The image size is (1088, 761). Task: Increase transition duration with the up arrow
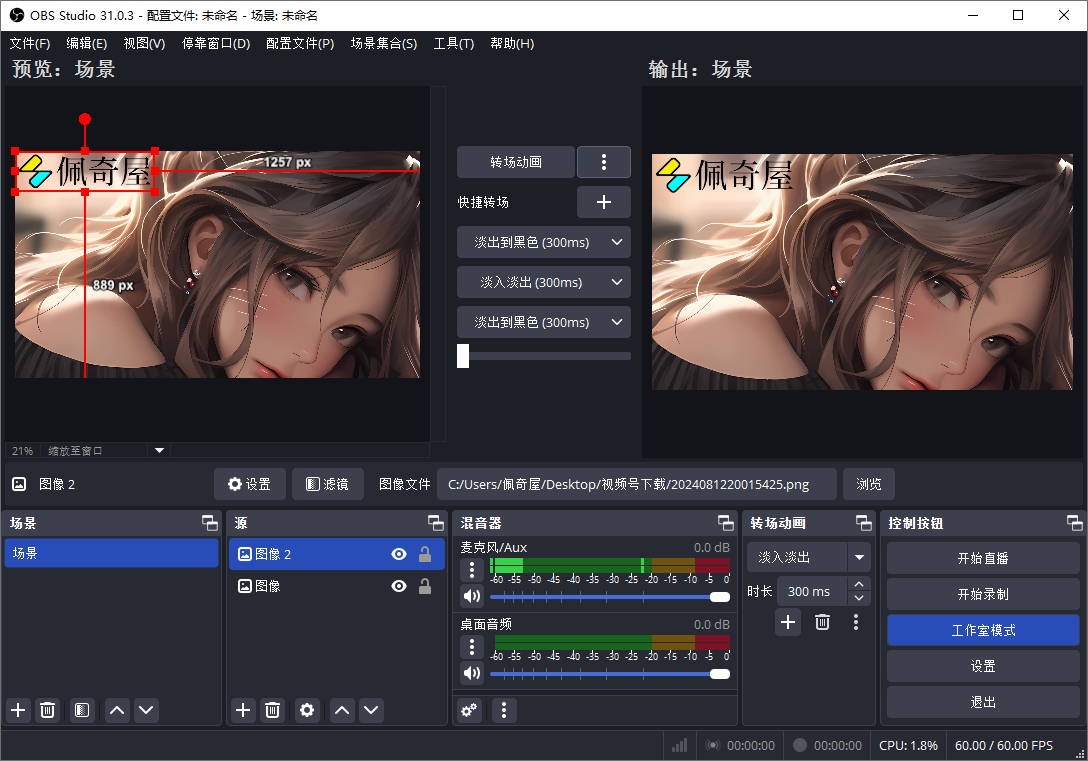859,584
